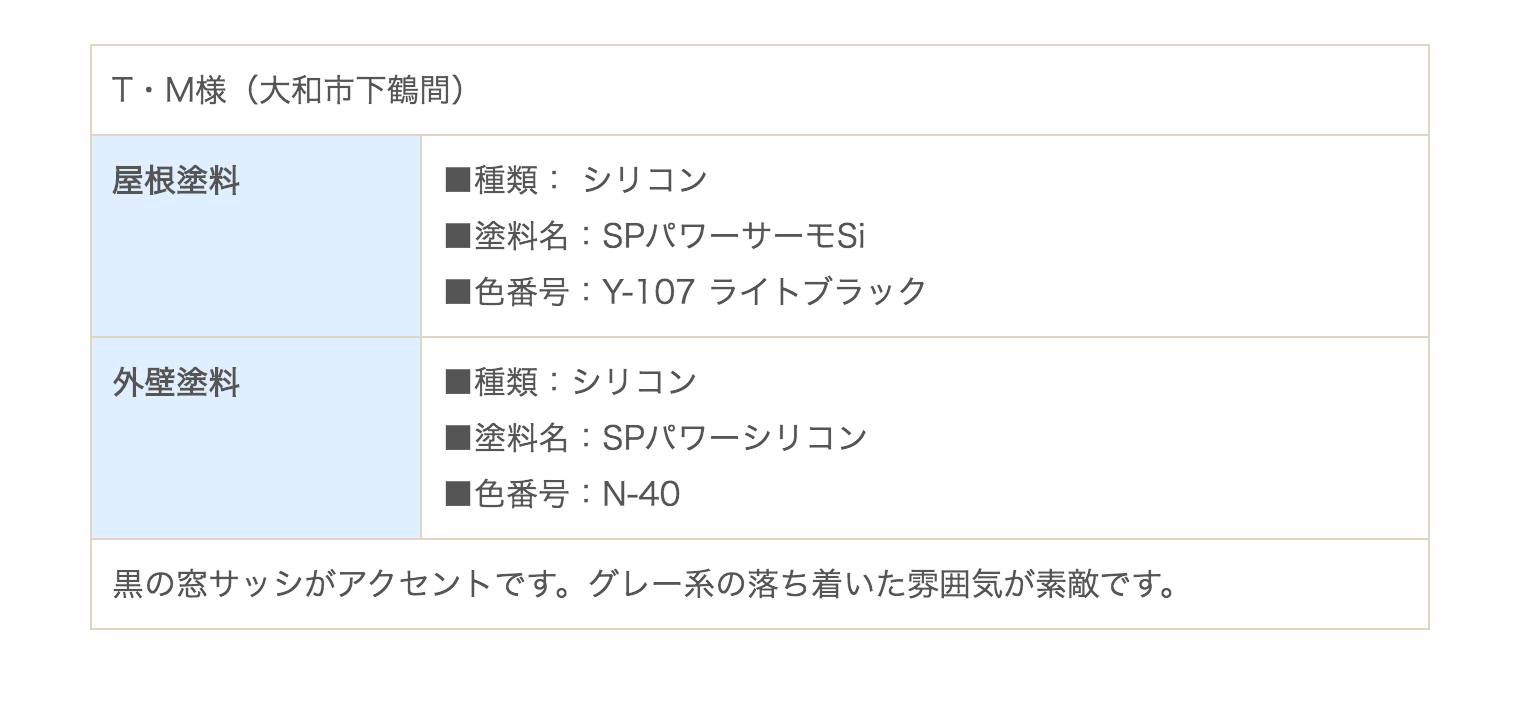Click the square bullet before N-40
1520x726 pixels.
458,494
